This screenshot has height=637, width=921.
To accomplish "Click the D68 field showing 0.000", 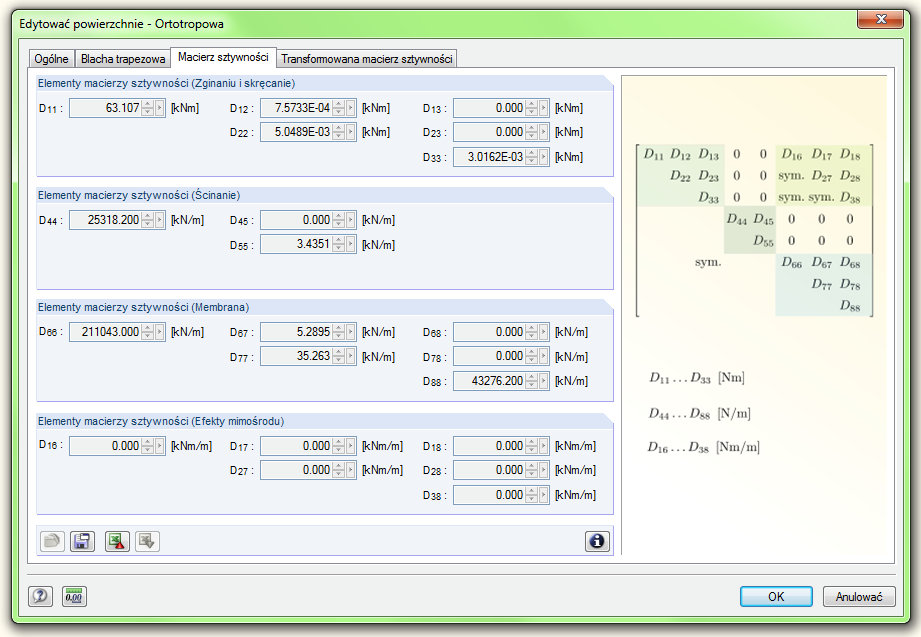I will pyautogui.click(x=490, y=332).
